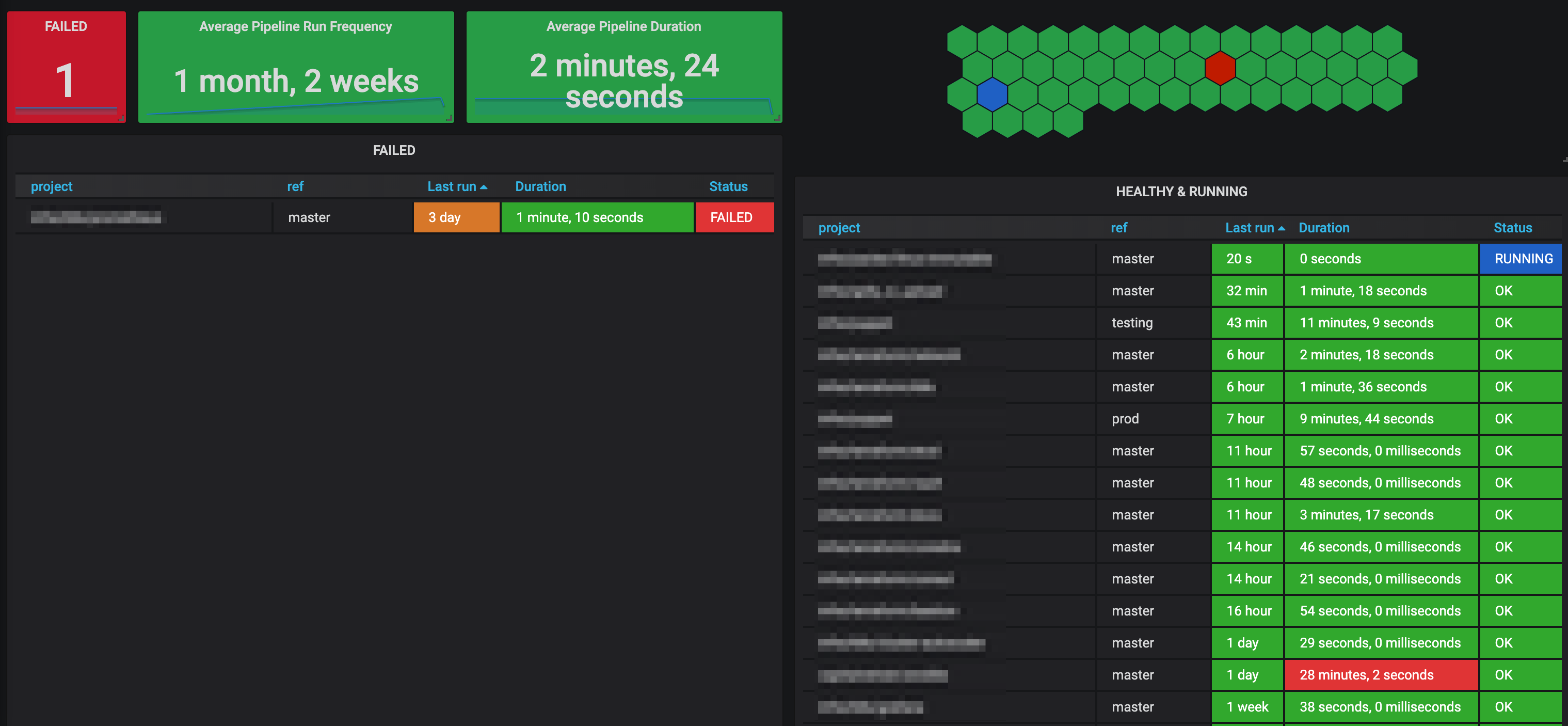Click the '16 hour' last run cell

pos(1247,611)
